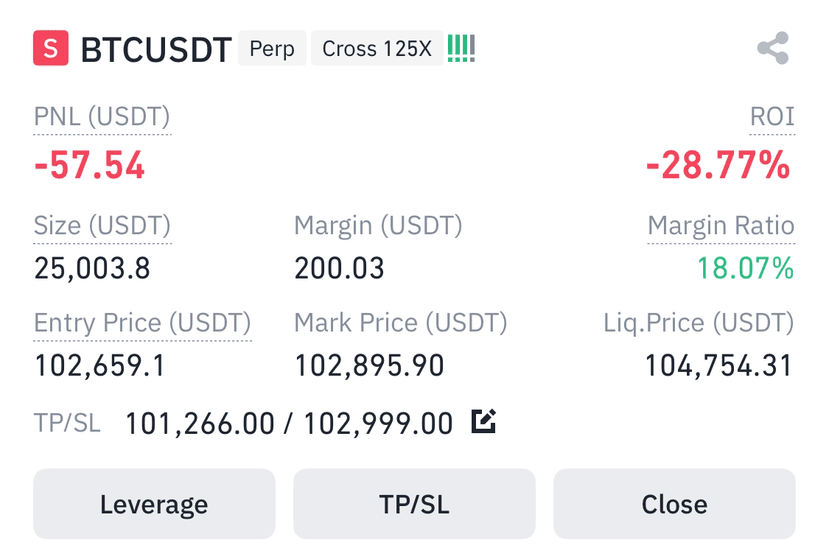
Task: Tap the -57.54 PNL value
Action: pos(89,165)
